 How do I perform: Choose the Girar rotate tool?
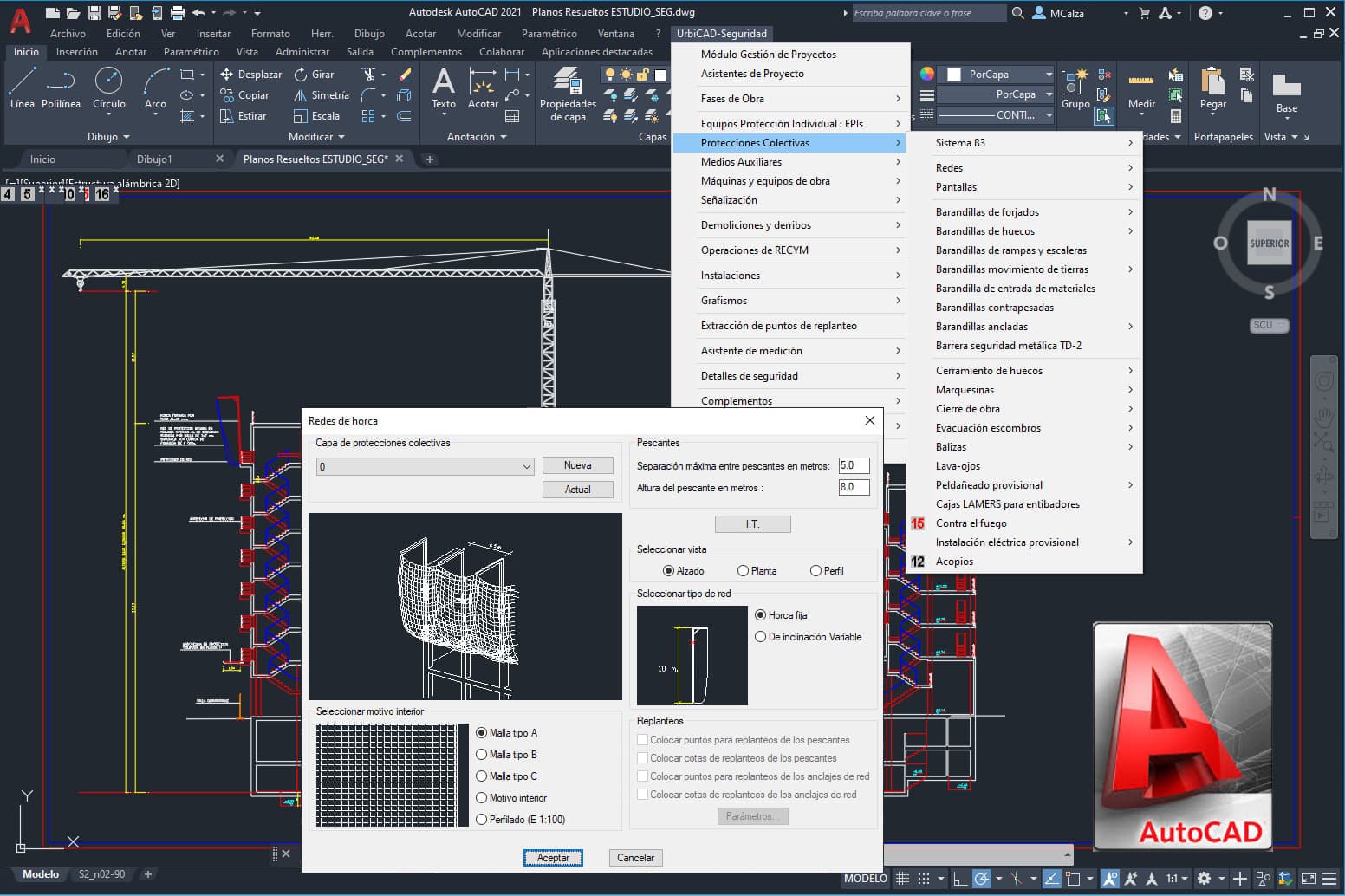tap(314, 75)
